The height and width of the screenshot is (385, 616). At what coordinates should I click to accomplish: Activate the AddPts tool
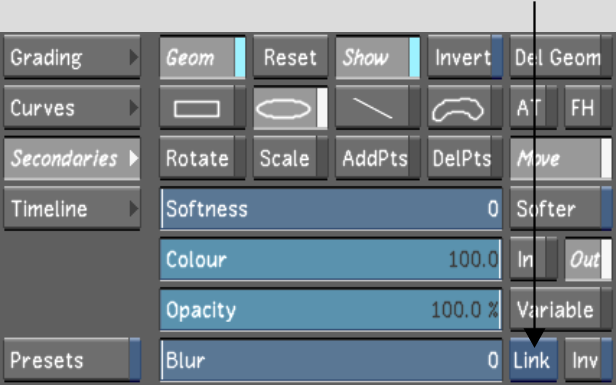coord(378,158)
